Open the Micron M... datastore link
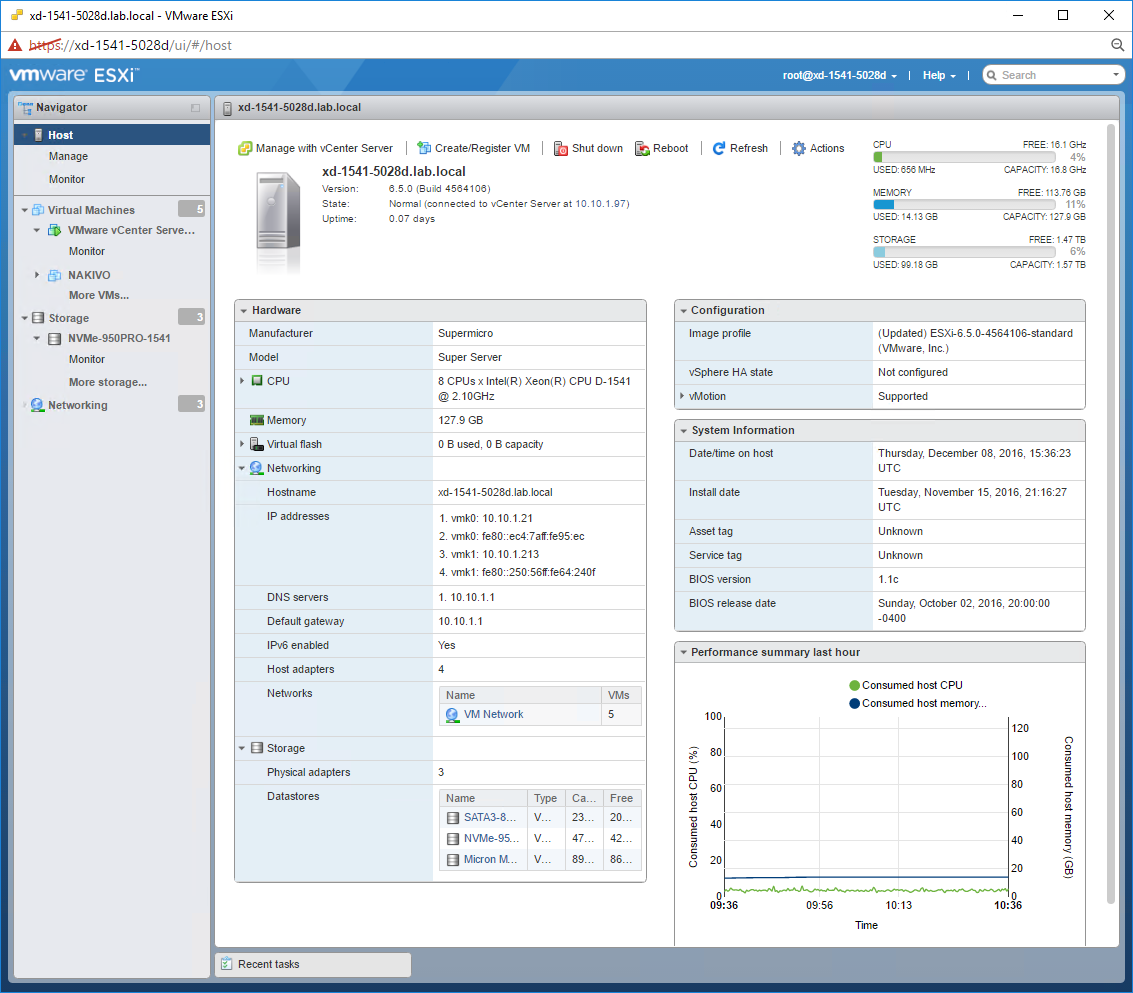Viewport: 1133px width, 993px height. click(491, 859)
